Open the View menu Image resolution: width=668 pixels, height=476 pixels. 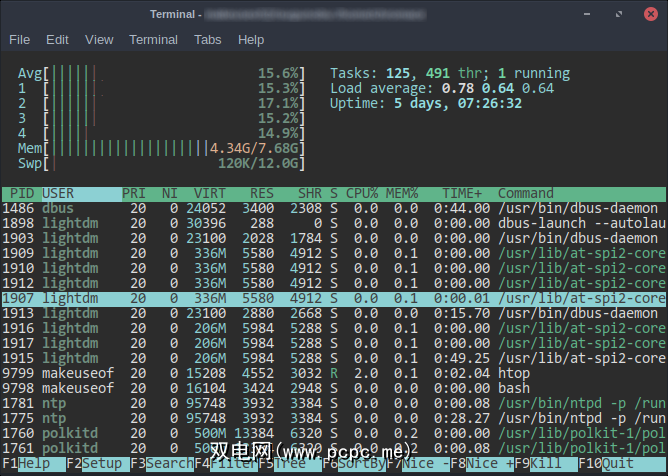pos(99,40)
